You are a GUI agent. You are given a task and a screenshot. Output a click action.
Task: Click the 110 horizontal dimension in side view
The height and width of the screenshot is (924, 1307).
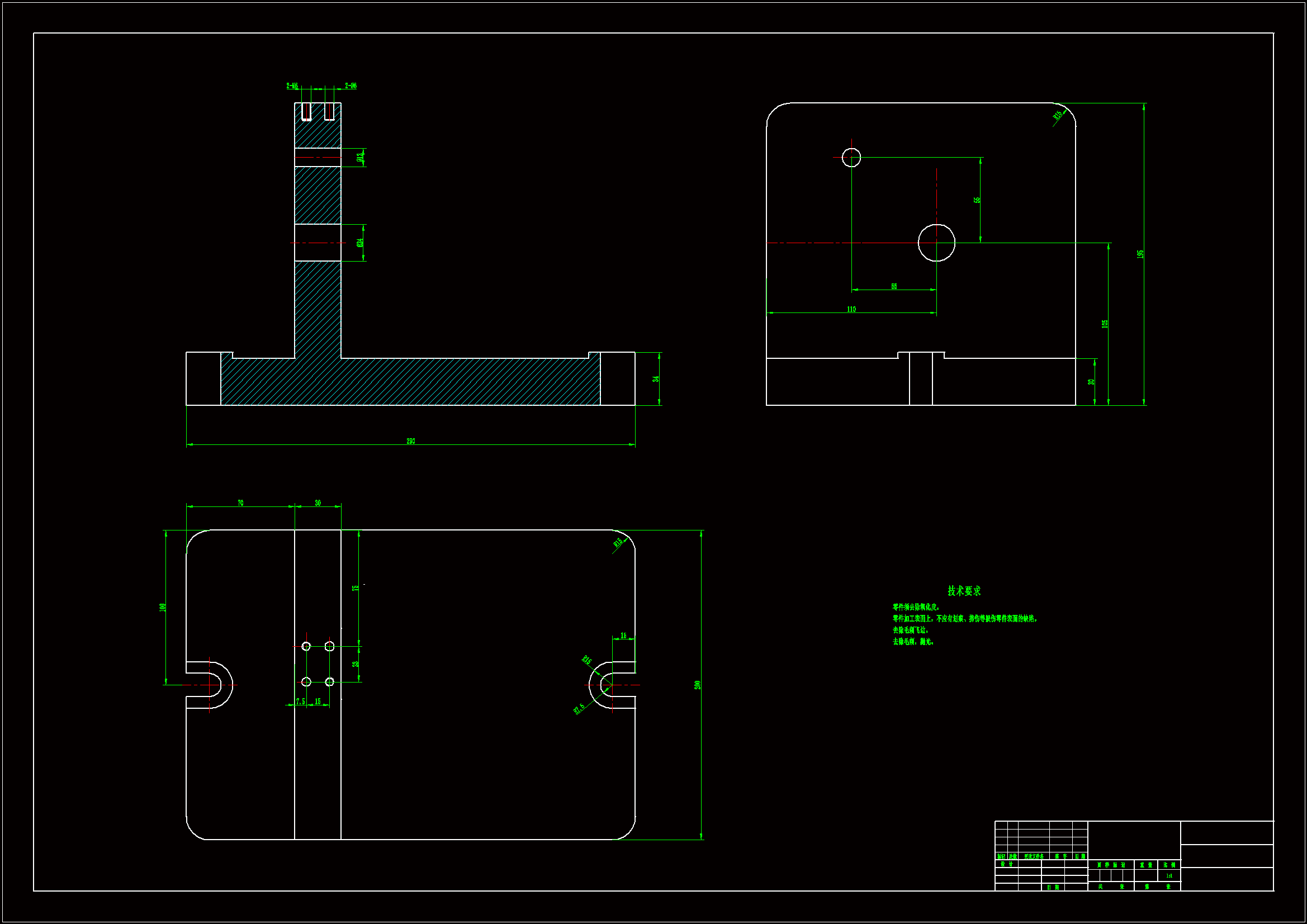pos(851,309)
